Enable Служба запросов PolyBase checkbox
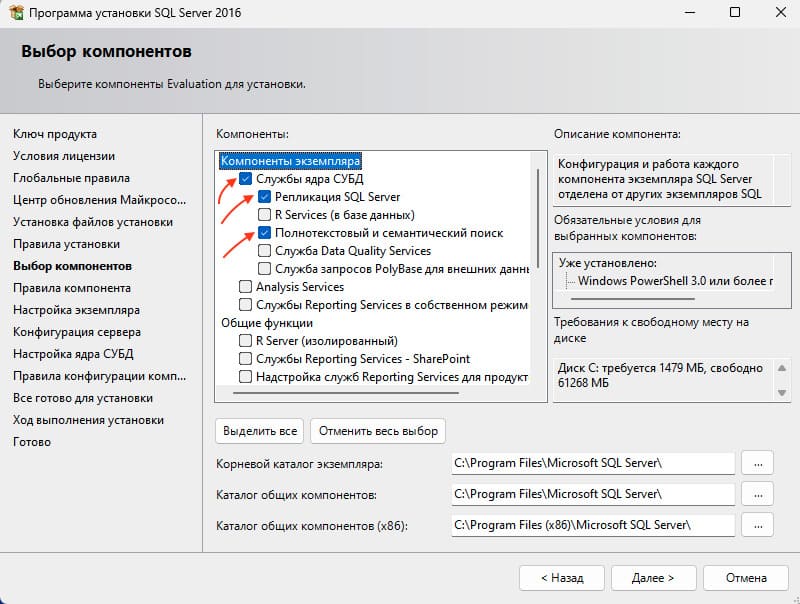This screenshot has height=604, width=800. point(264,268)
